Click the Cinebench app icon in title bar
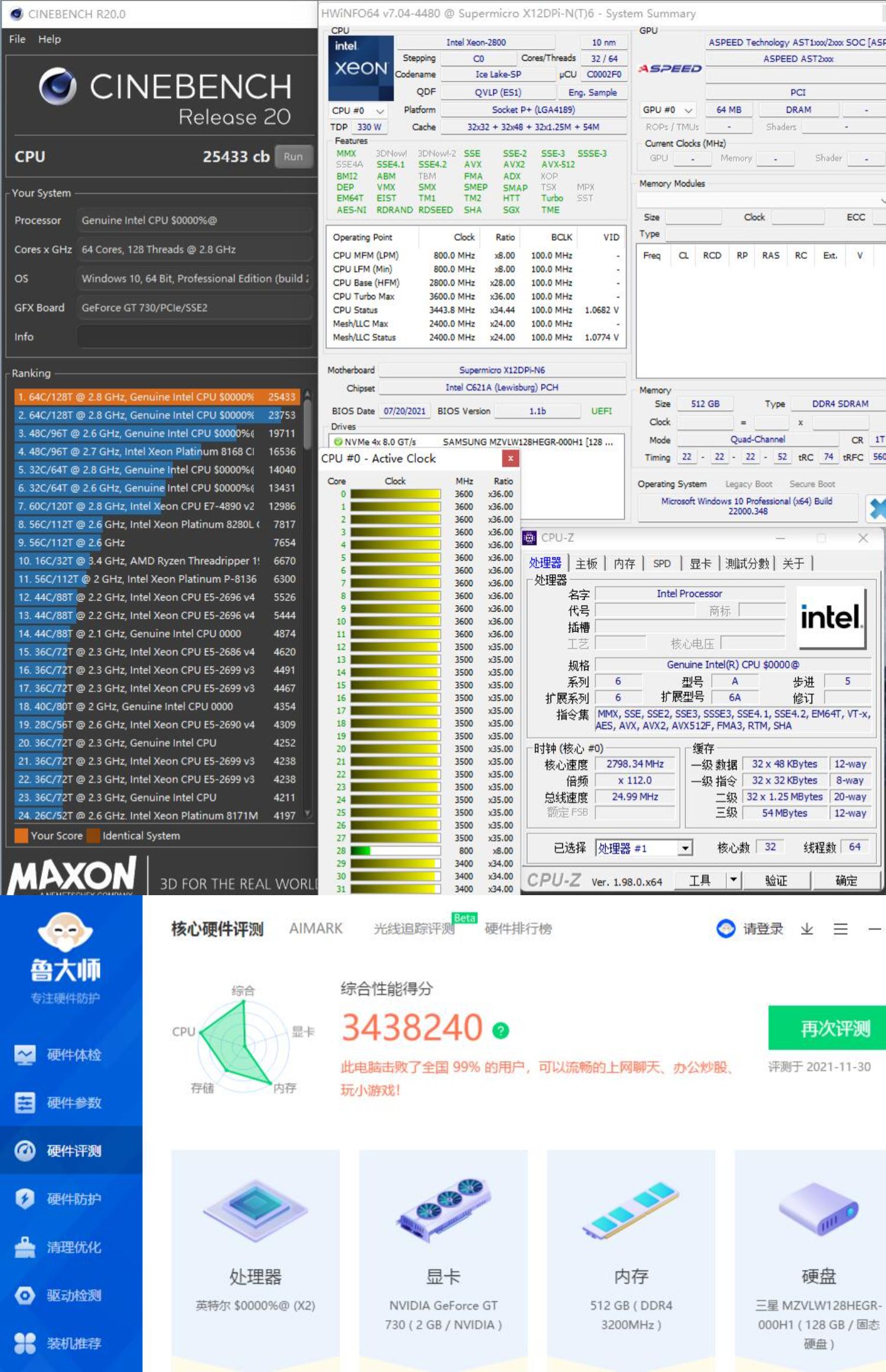 click(17, 14)
